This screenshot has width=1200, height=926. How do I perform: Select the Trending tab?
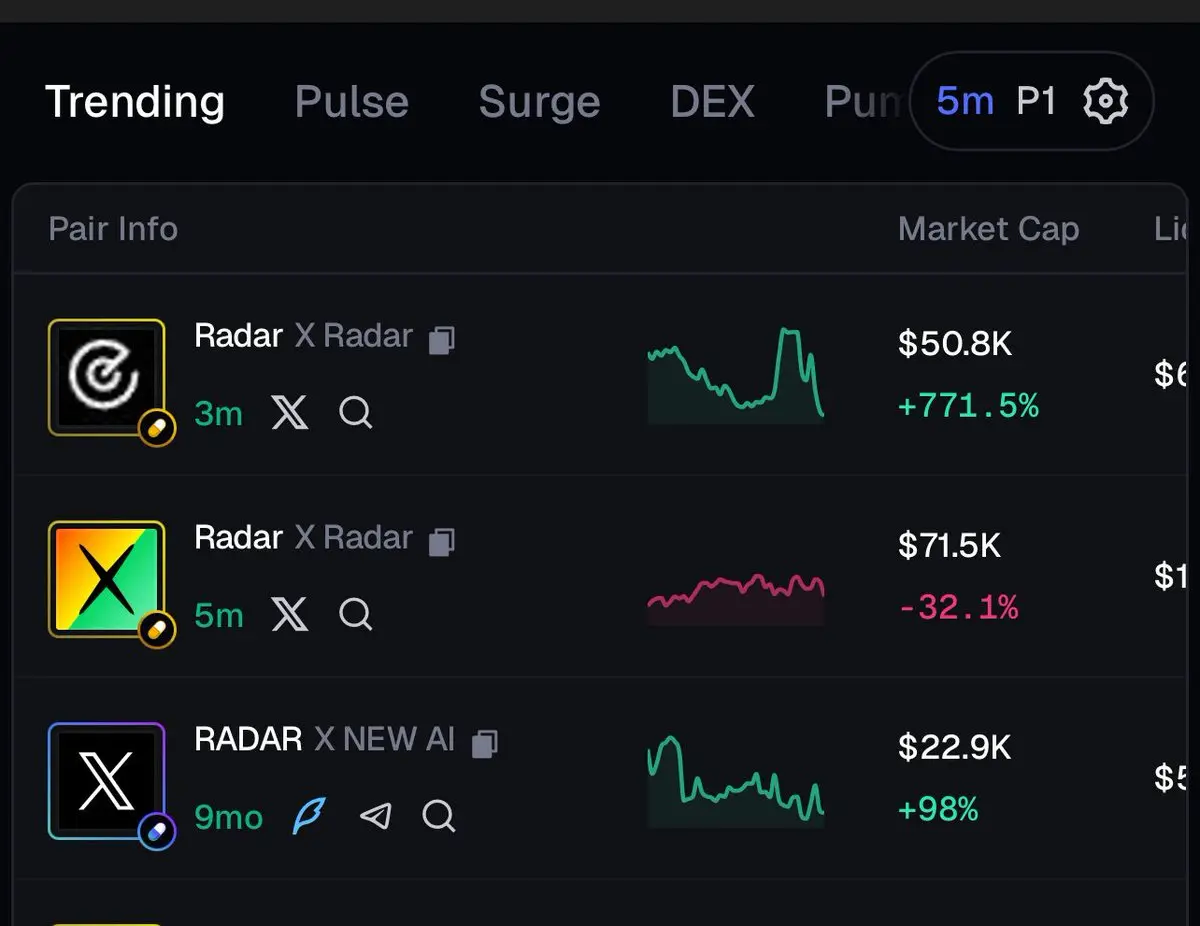135,102
